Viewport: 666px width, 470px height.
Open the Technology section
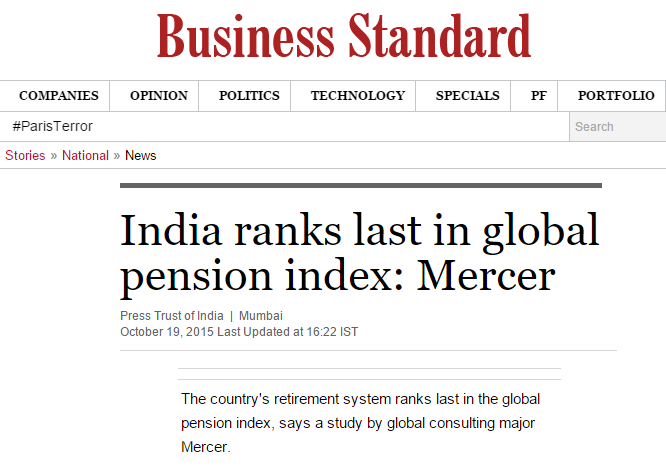pyautogui.click(x=358, y=96)
